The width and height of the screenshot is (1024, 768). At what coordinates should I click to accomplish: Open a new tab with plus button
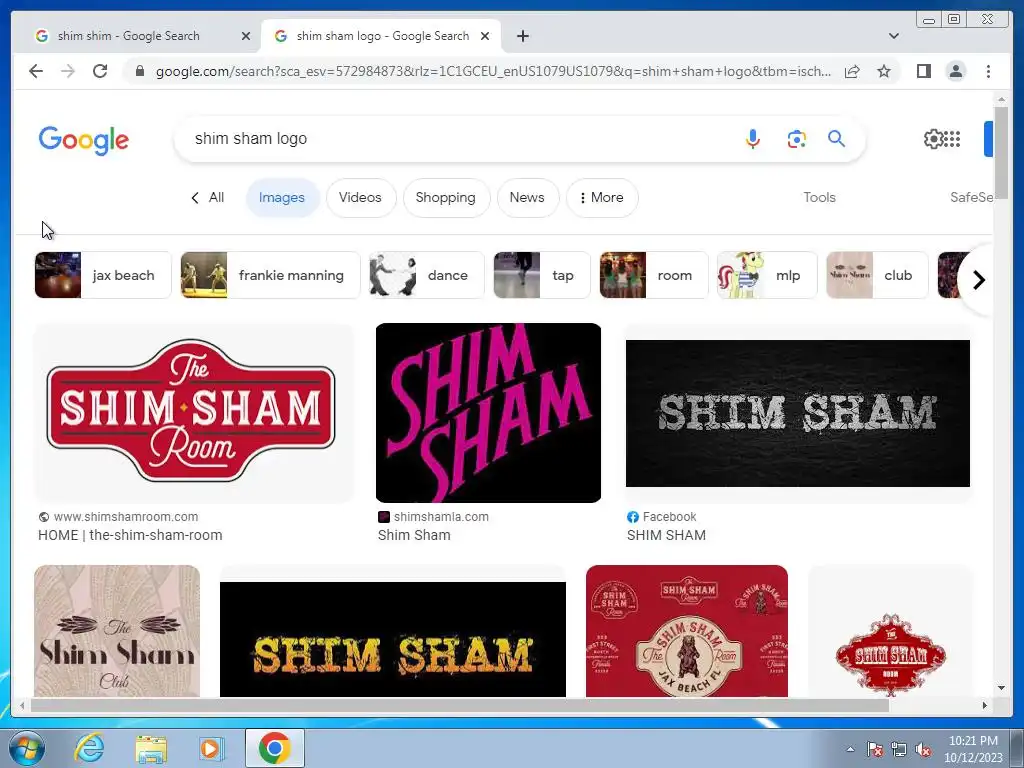click(x=522, y=36)
